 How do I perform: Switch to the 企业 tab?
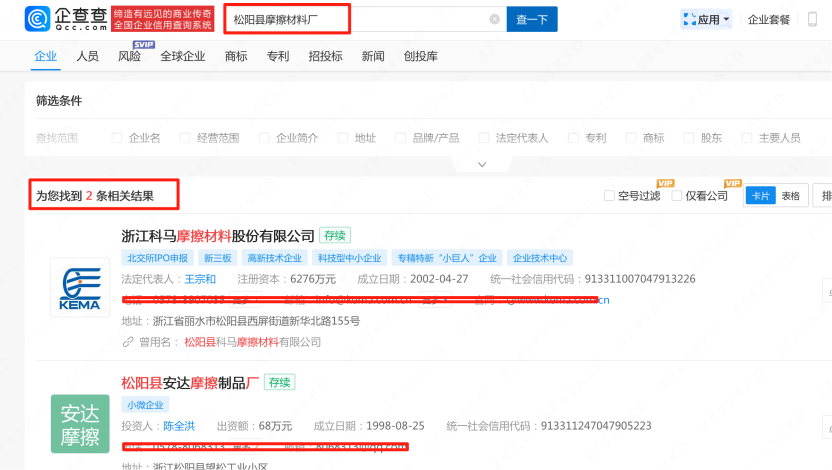click(46, 56)
